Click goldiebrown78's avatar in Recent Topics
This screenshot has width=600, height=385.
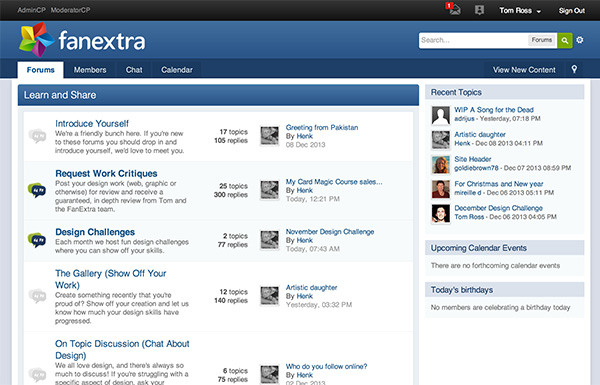point(441,165)
